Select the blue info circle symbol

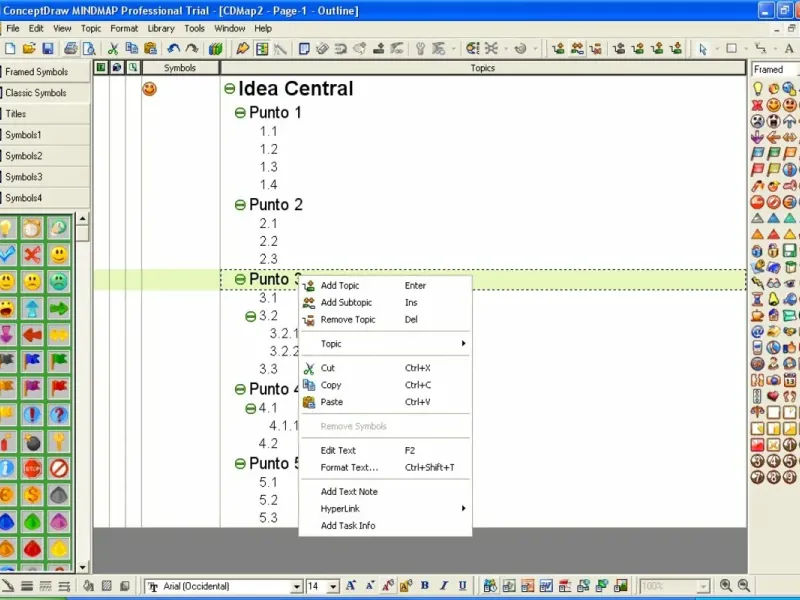click(x=6, y=468)
